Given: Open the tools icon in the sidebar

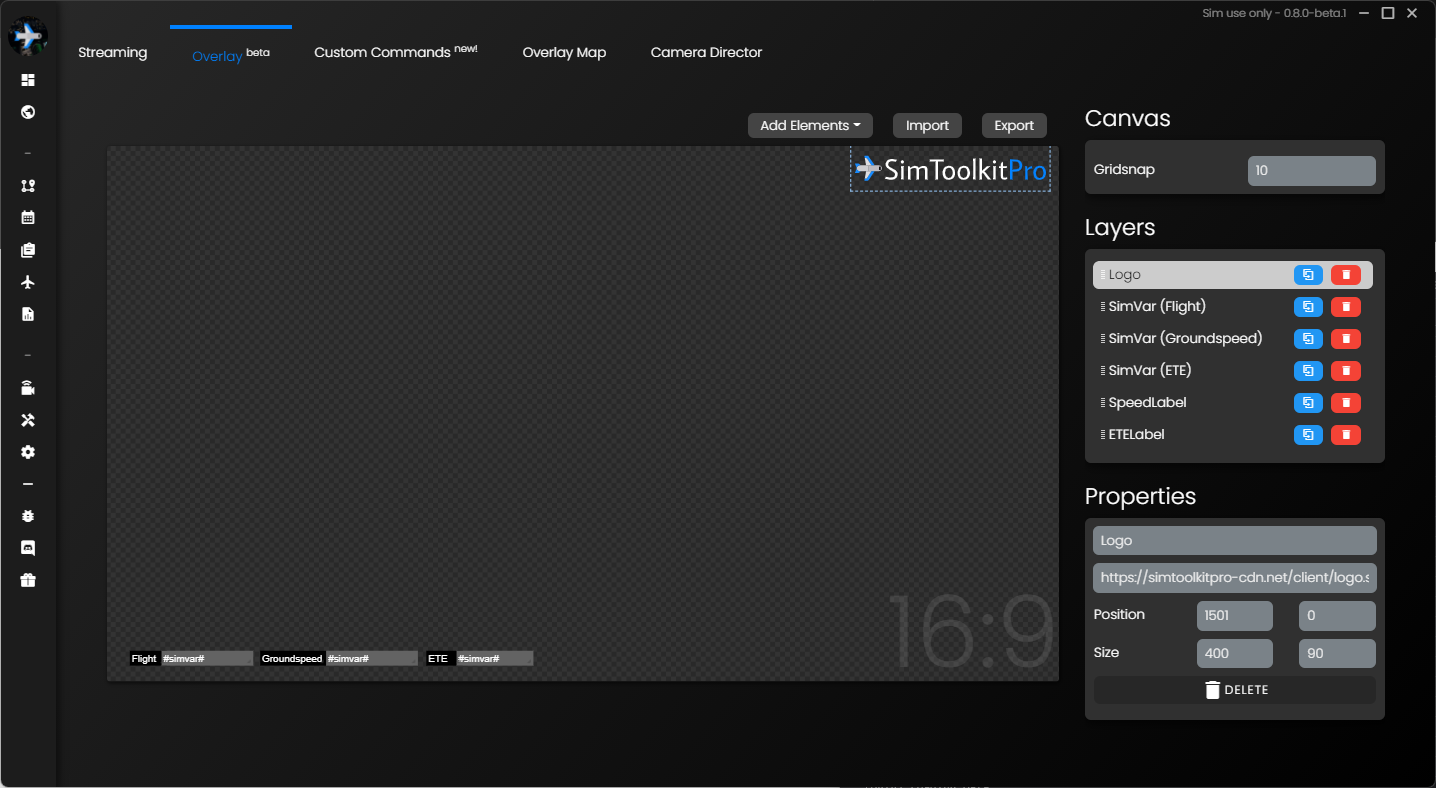Looking at the screenshot, I should pyautogui.click(x=28, y=420).
